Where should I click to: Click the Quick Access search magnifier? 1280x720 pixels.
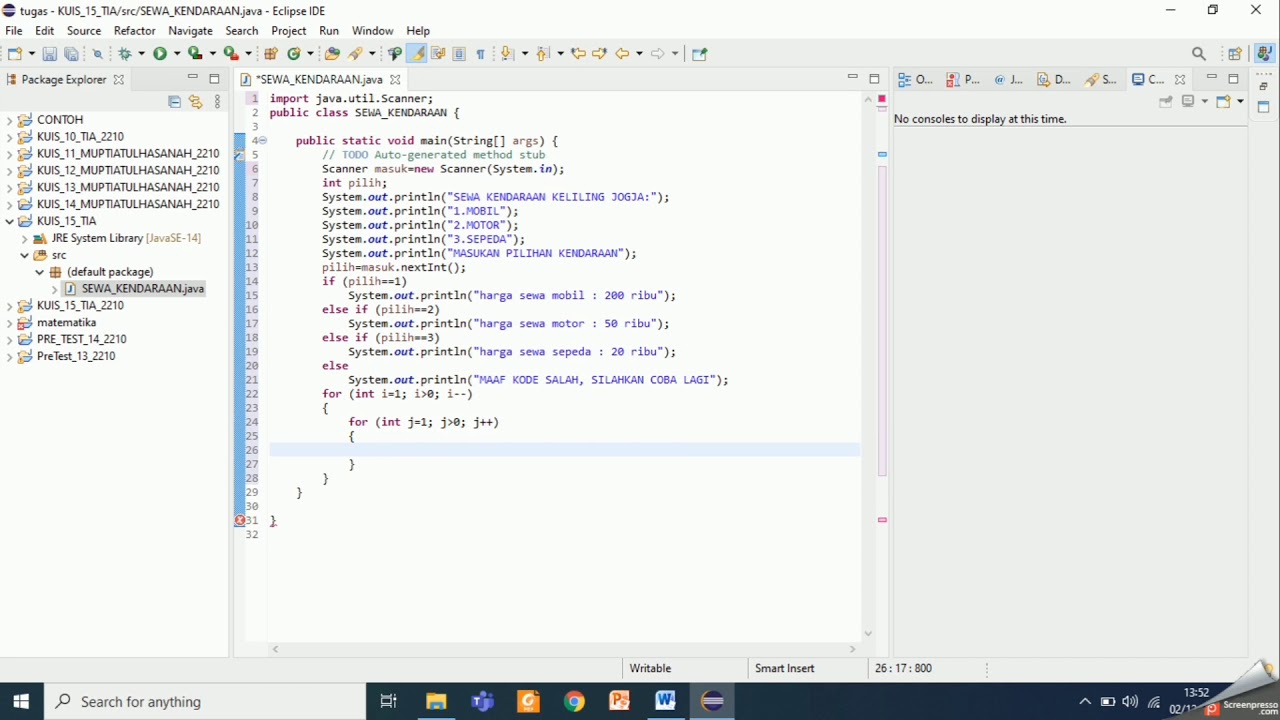tap(1199, 54)
